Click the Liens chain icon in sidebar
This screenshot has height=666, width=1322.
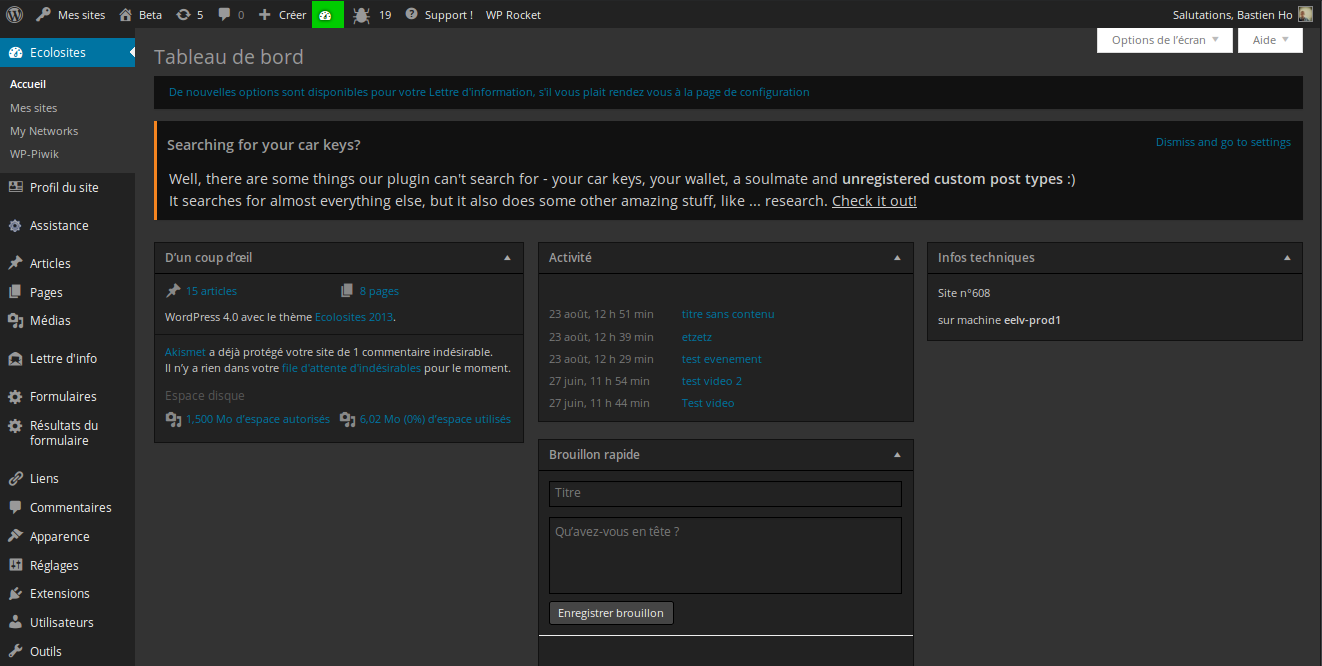click(15, 478)
